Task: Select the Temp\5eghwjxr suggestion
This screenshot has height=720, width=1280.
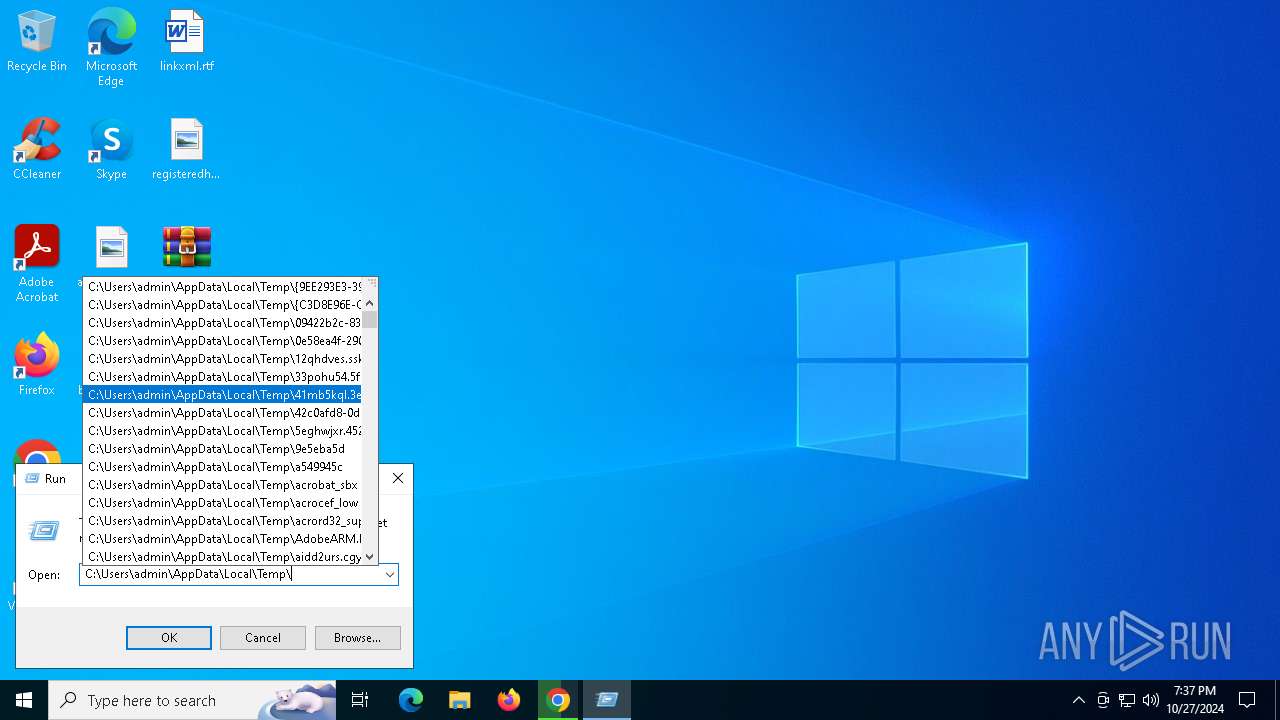Action: (222, 431)
